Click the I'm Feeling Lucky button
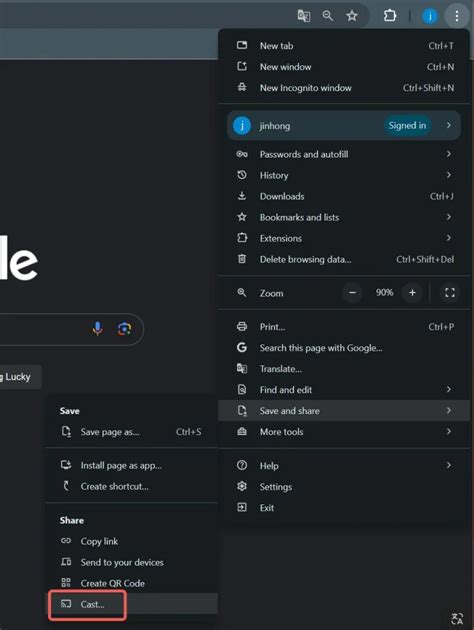This screenshot has width=474, height=630. 18,377
